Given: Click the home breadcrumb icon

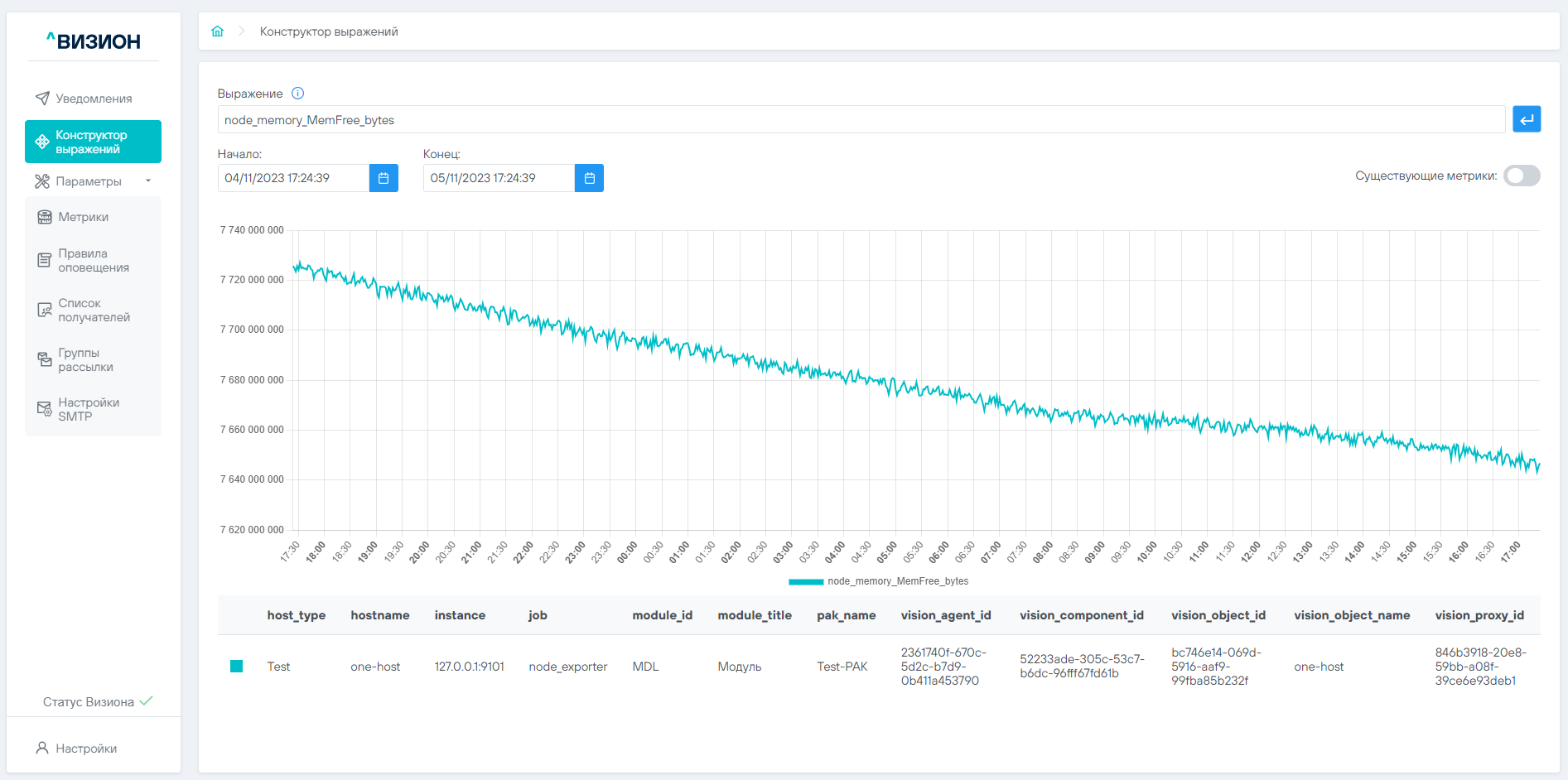Looking at the screenshot, I should 218,31.
